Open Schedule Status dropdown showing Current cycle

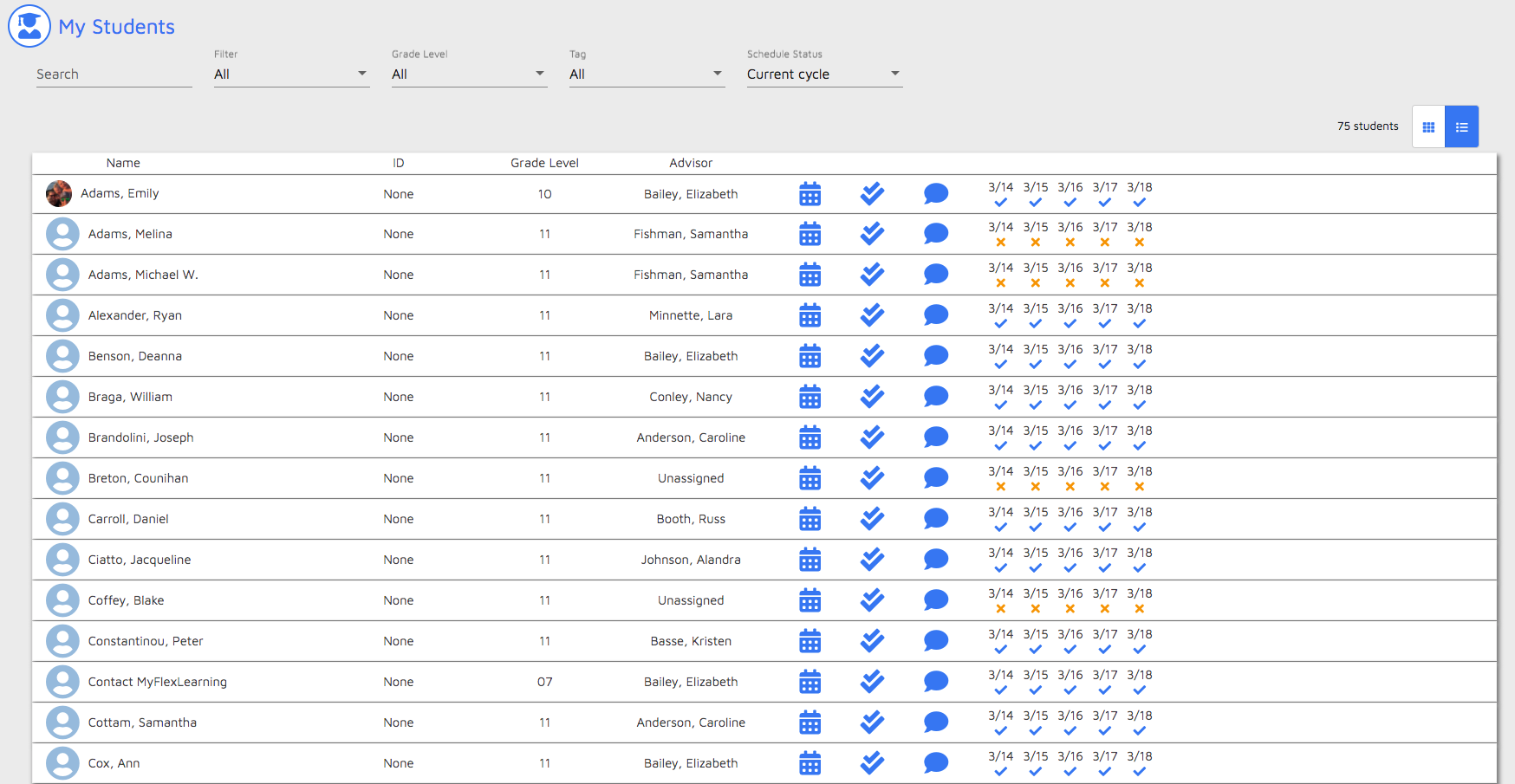pos(824,75)
